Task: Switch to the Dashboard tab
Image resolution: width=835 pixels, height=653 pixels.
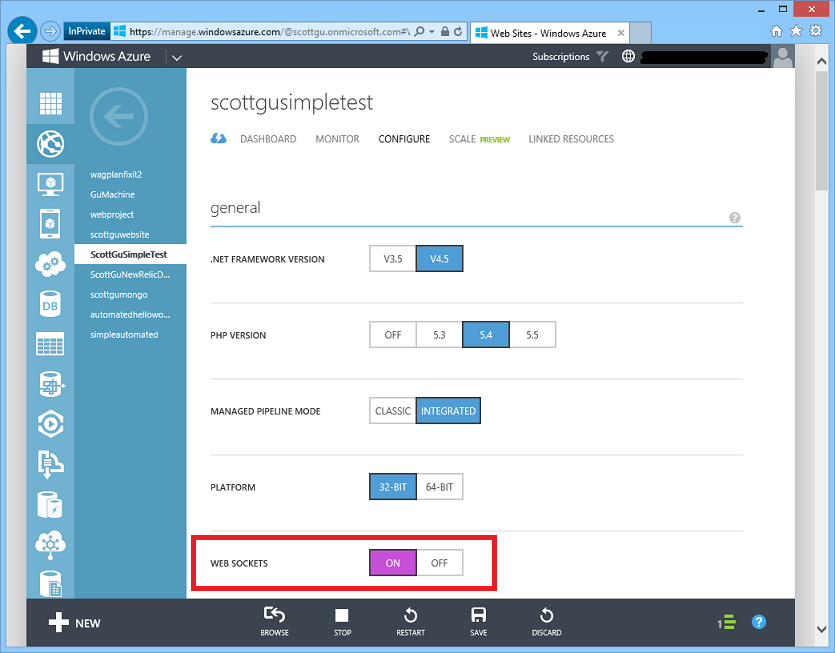Action: tap(268, 139)
